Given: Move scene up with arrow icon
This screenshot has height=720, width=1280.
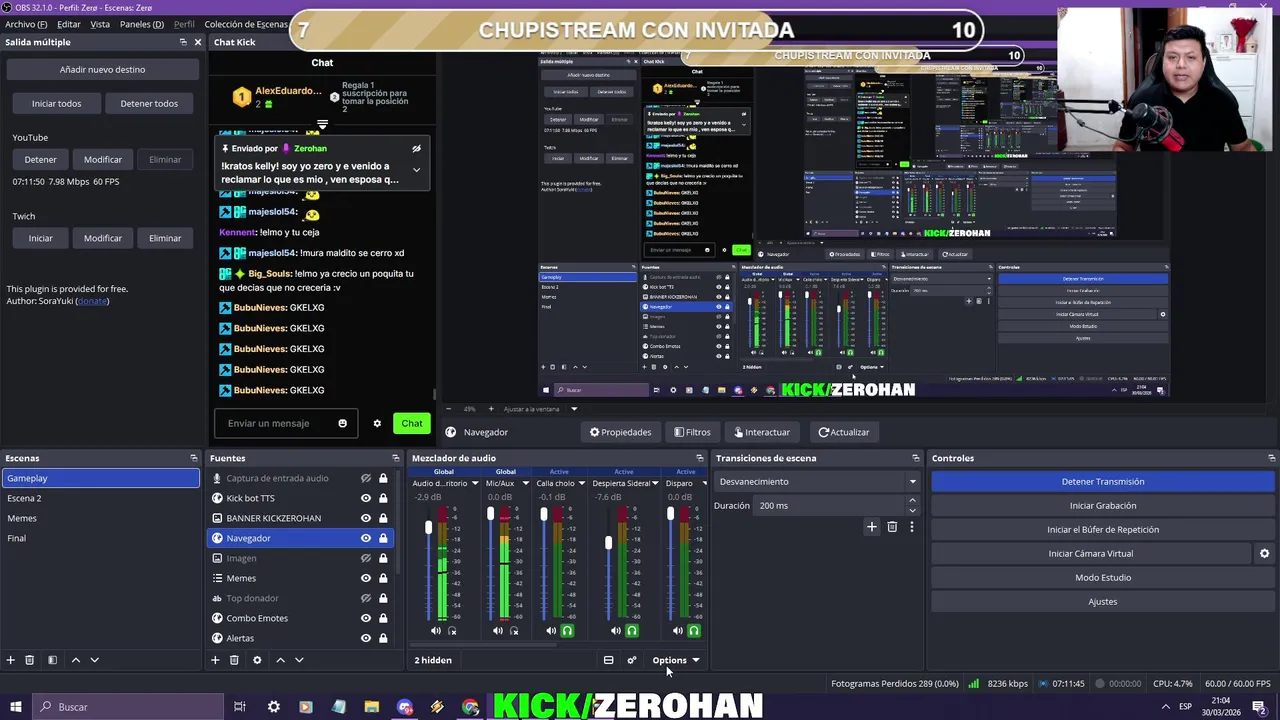Looking at the screenshot, I should [75, 660].
